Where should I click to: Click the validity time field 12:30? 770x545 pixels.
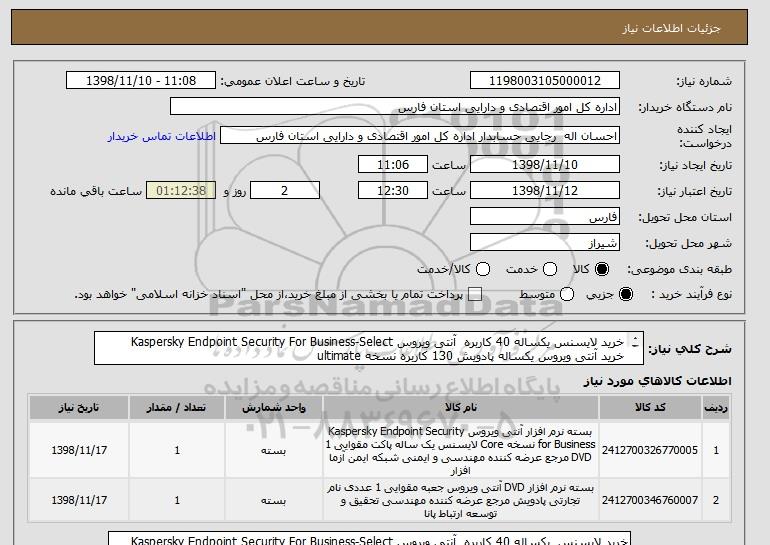pos(393,191)
